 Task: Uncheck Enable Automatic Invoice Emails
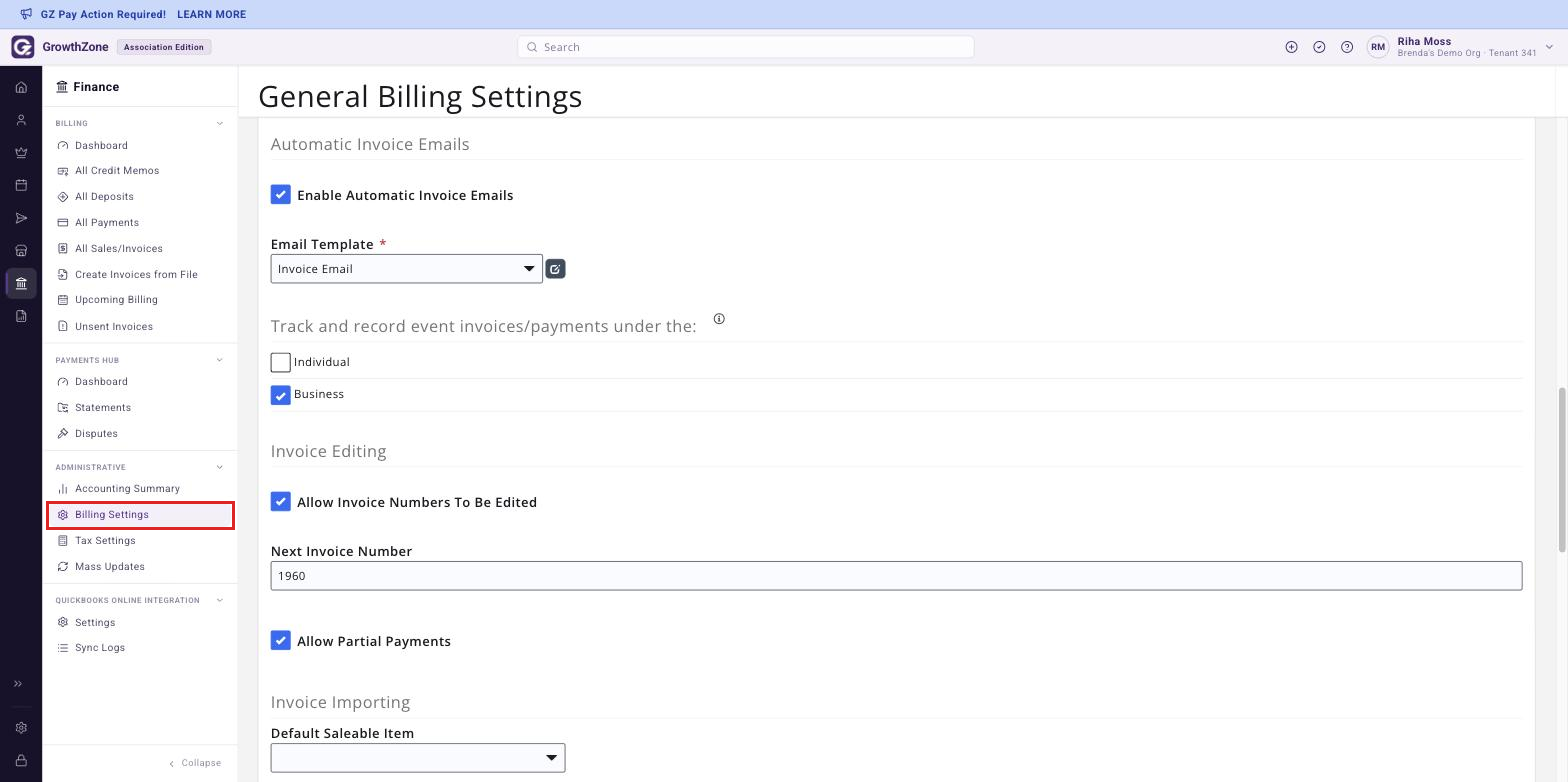click(281, 194)
